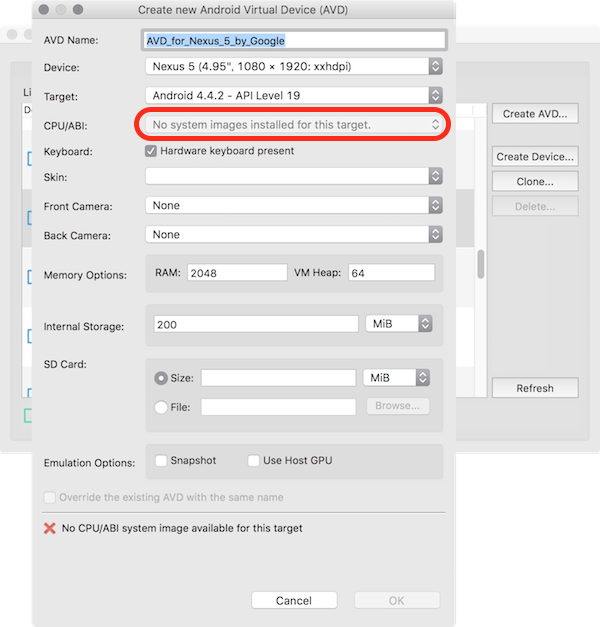Image resolution: width=600 pixels, height=627 pixels.
Task: Uncheck Hardware keyboard present
Action: point(151,151)
